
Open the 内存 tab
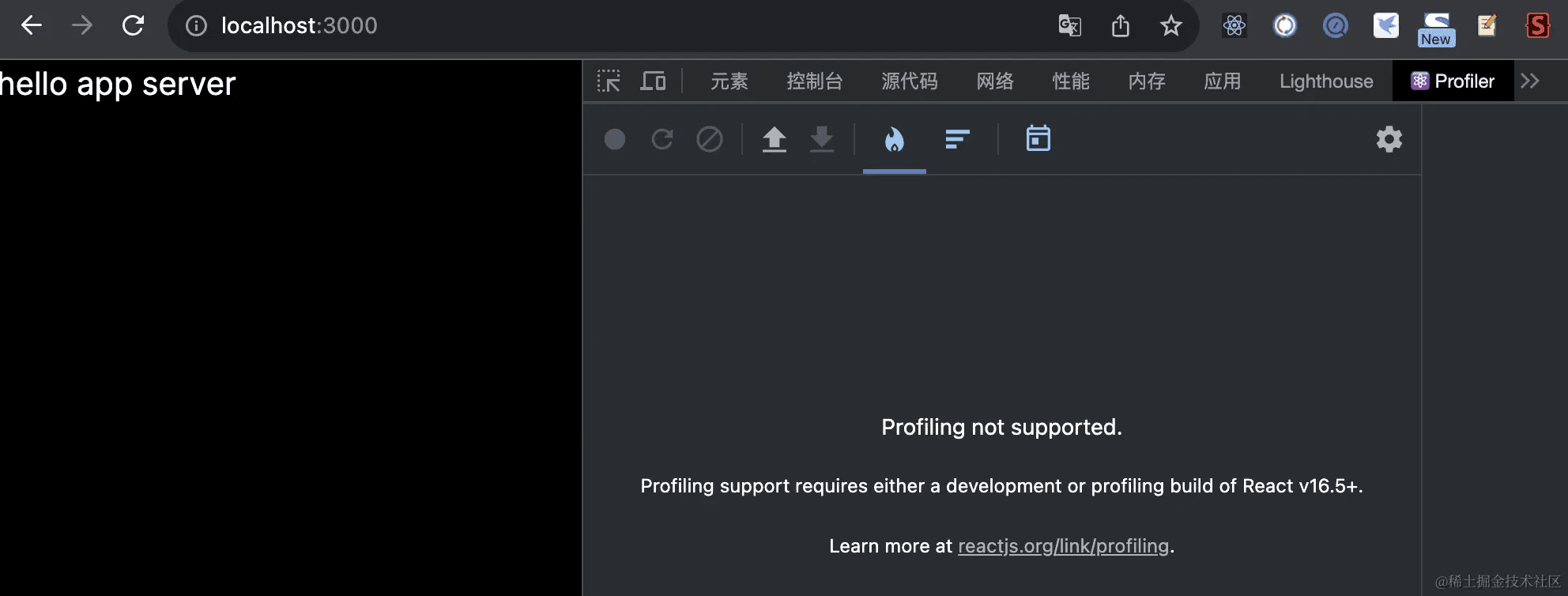[x=1147, y=81]
